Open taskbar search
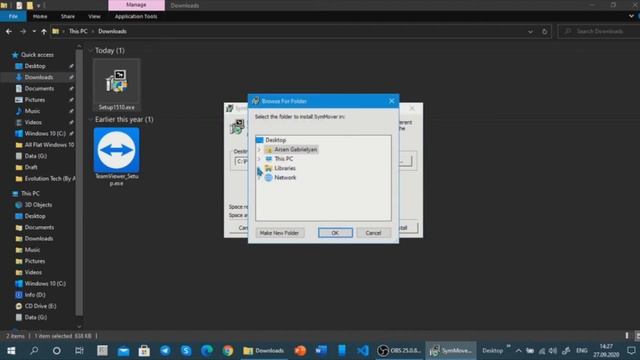The image size is (640, 360). point(34,351)
